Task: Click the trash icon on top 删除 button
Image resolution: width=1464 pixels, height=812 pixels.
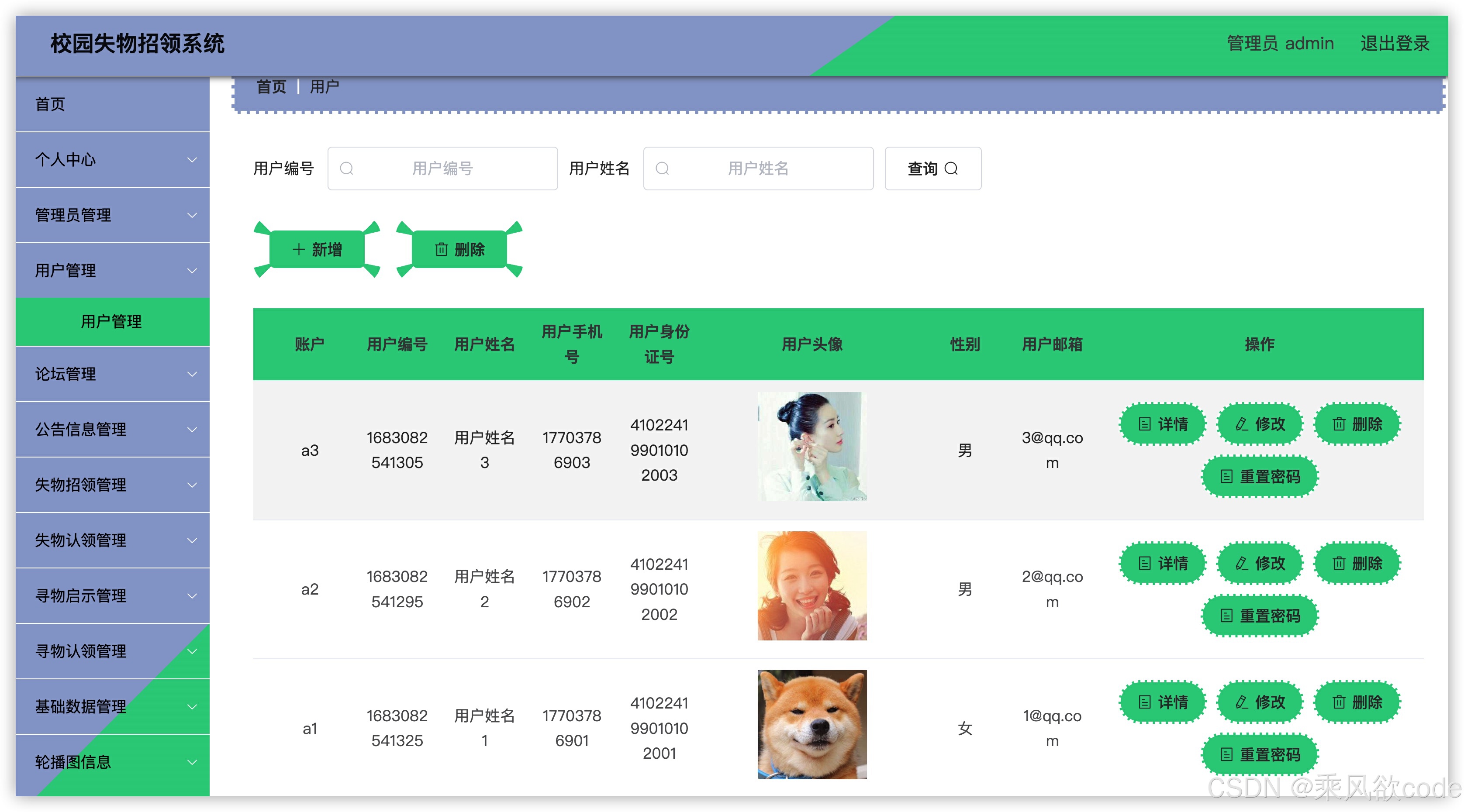Action: (x=442, y=249)
